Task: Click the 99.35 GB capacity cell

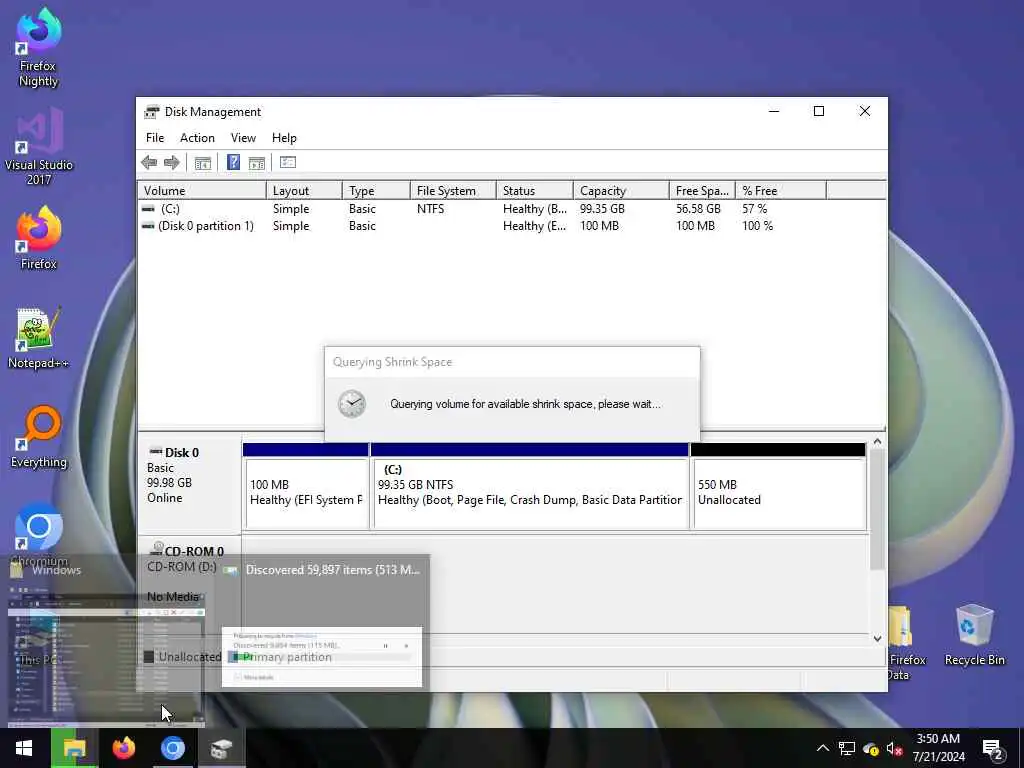Action: 602,209
